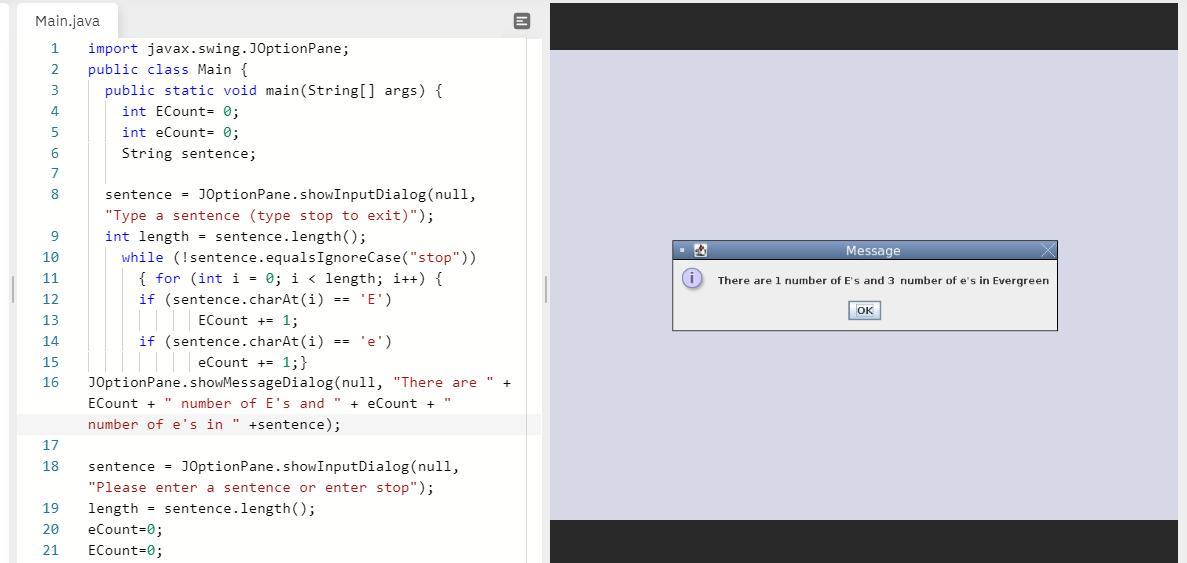The width and height of the screenshot is (1187, 563).
Task: Click OK in the Message dialog
Action: [x=865, y=310]
